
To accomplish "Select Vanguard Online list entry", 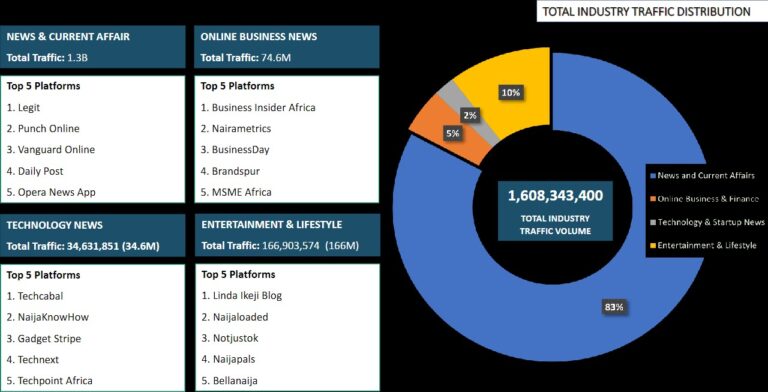I will (x=51, y=149).
